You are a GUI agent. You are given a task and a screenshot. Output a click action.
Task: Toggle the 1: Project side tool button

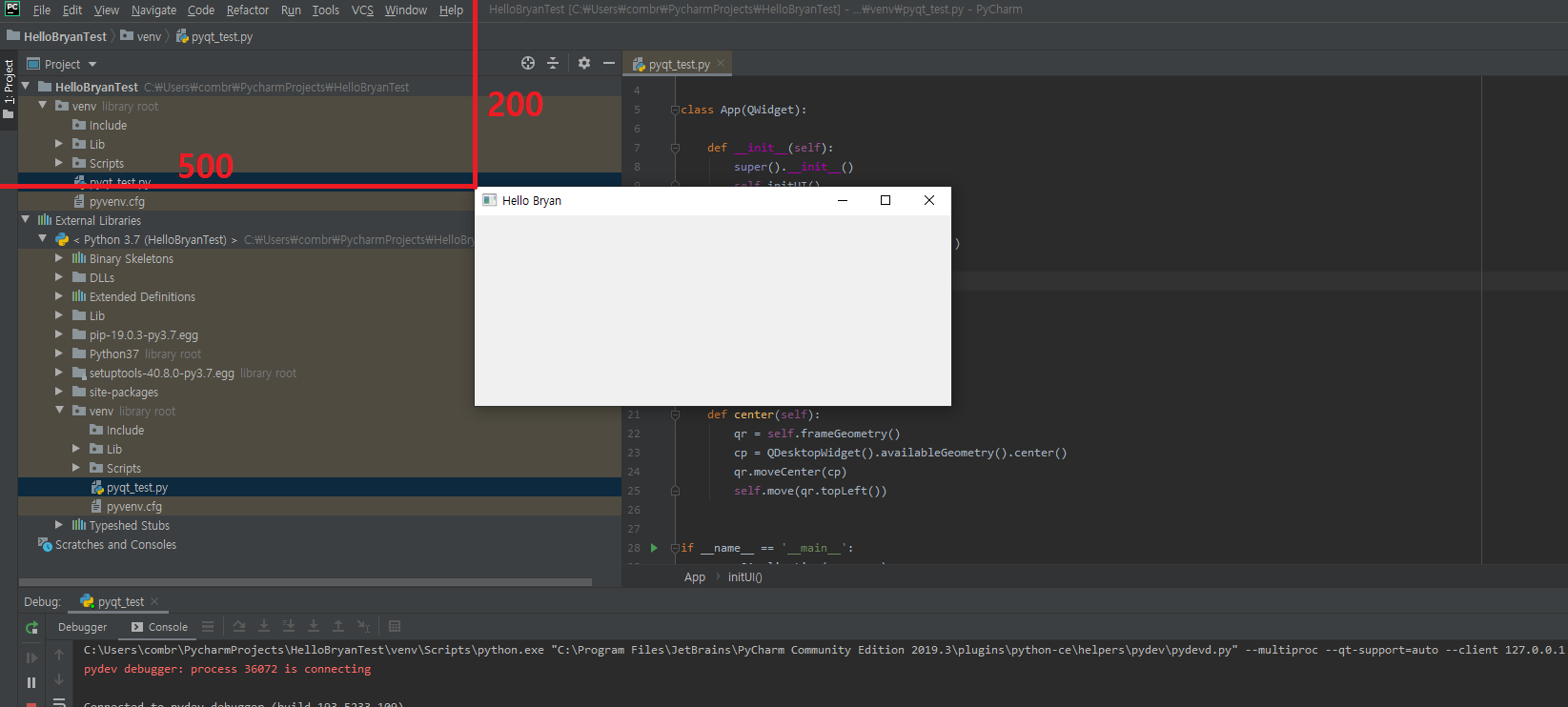click(x=9, y=89)
